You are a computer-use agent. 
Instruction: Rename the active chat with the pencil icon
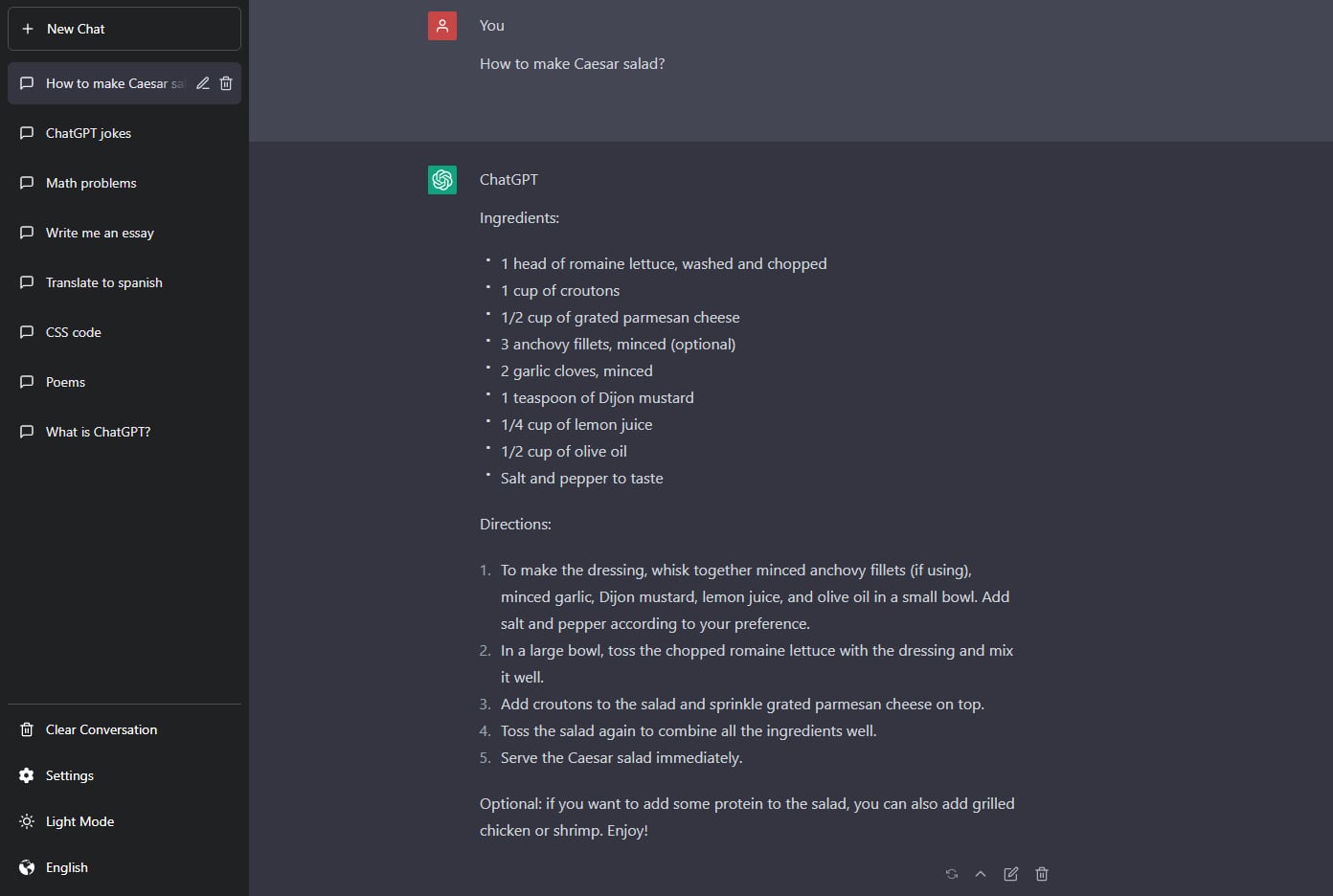click(x=202, y=83)
